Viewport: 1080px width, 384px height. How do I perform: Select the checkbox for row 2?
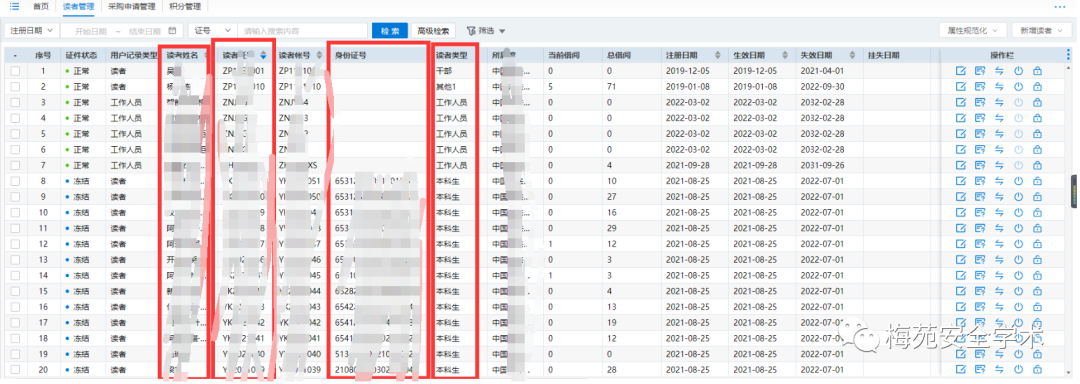(x=15, y=87)
